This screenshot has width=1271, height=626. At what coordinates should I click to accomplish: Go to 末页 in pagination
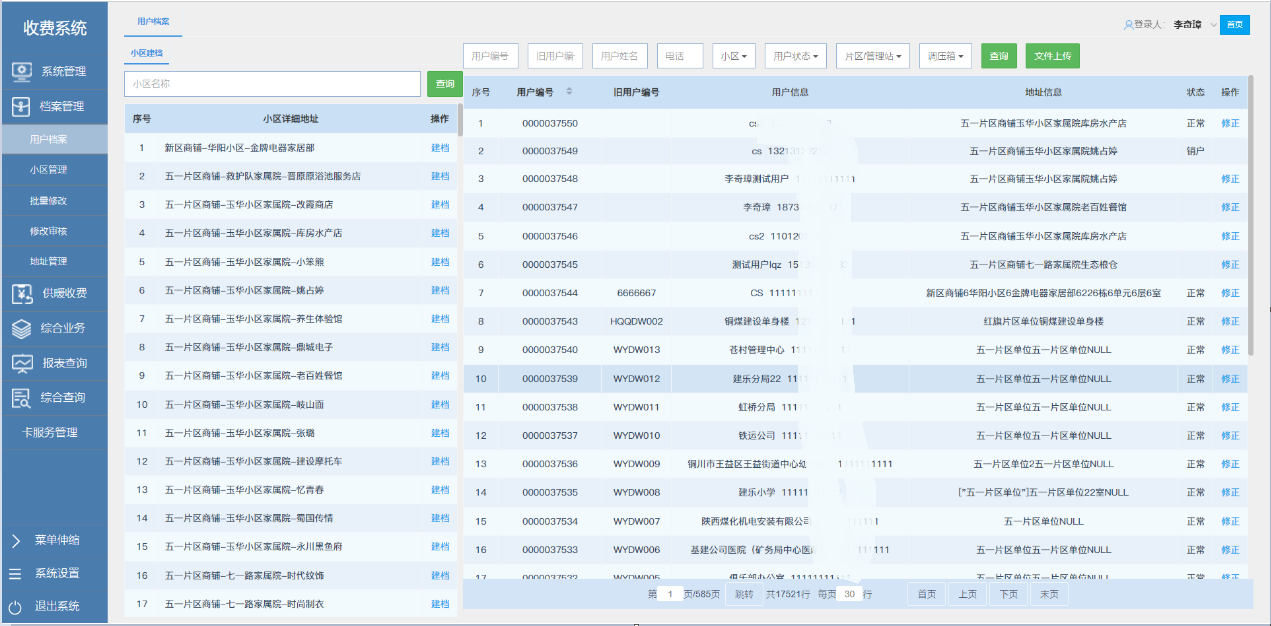coord(1049,594)
